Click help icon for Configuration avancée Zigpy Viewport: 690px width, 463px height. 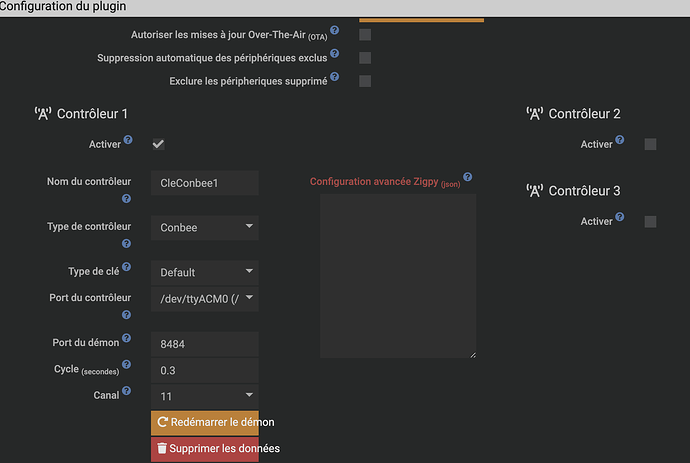coord(467,177)
